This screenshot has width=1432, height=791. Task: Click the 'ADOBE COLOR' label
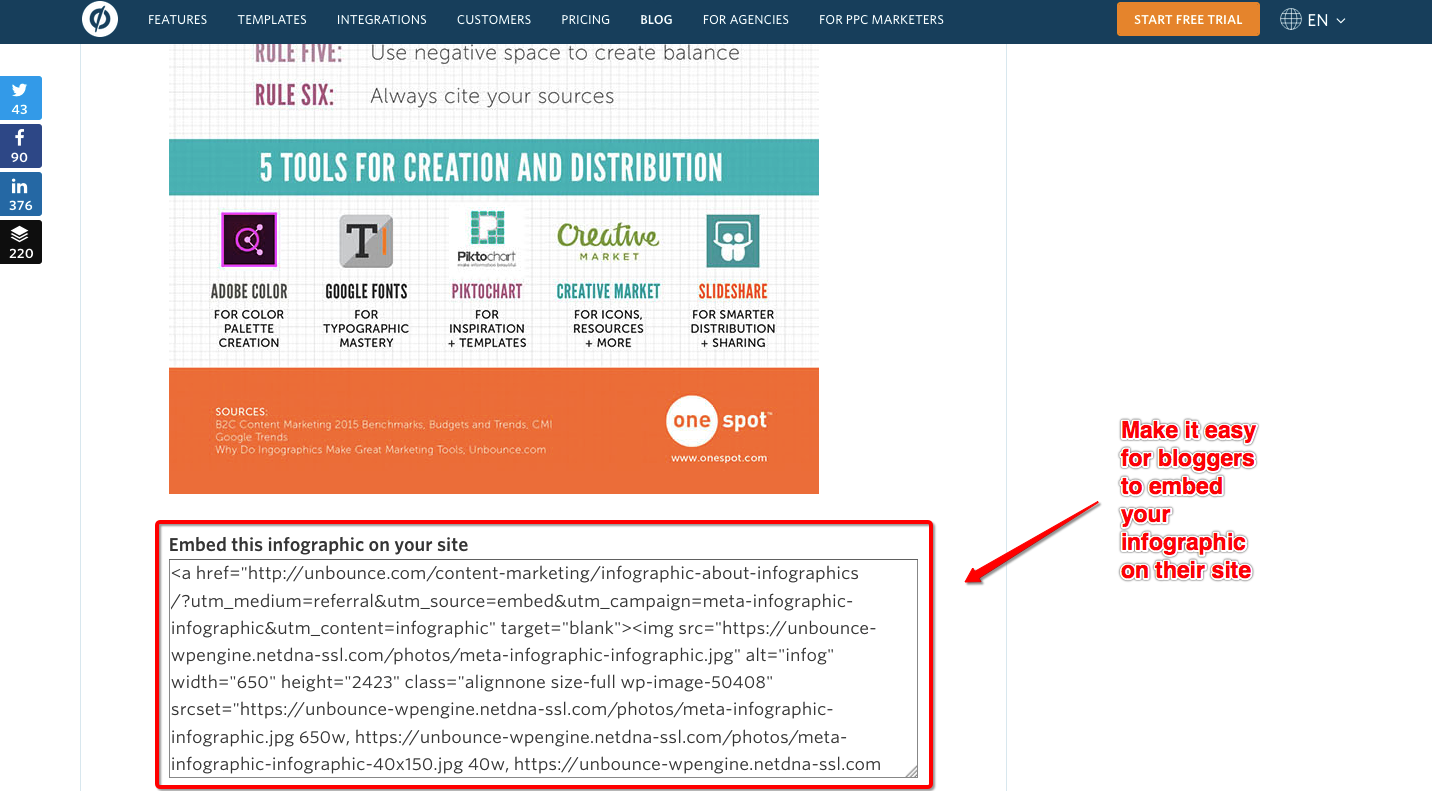249,292
